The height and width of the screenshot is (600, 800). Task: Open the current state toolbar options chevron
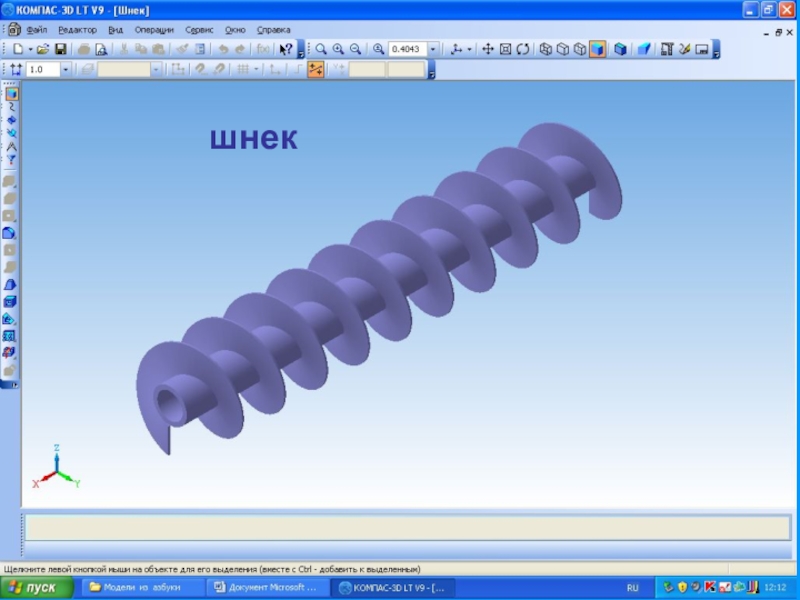[432, 70]
